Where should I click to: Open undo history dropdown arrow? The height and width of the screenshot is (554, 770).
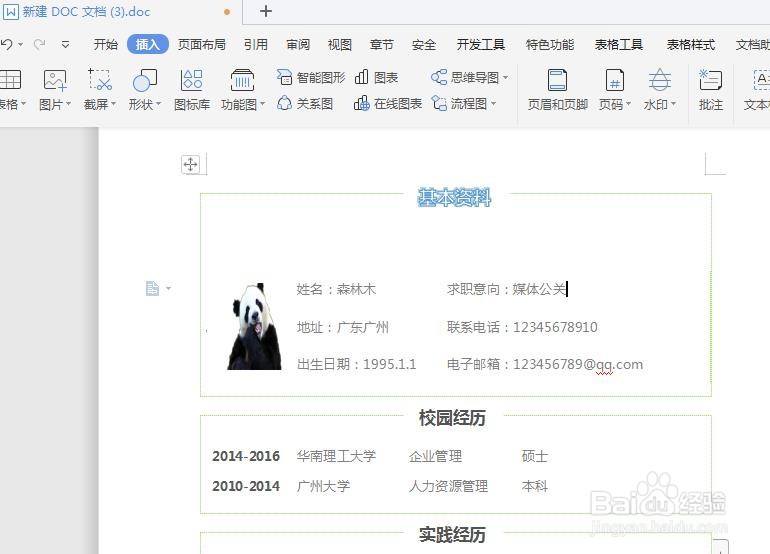coord(21,45)
